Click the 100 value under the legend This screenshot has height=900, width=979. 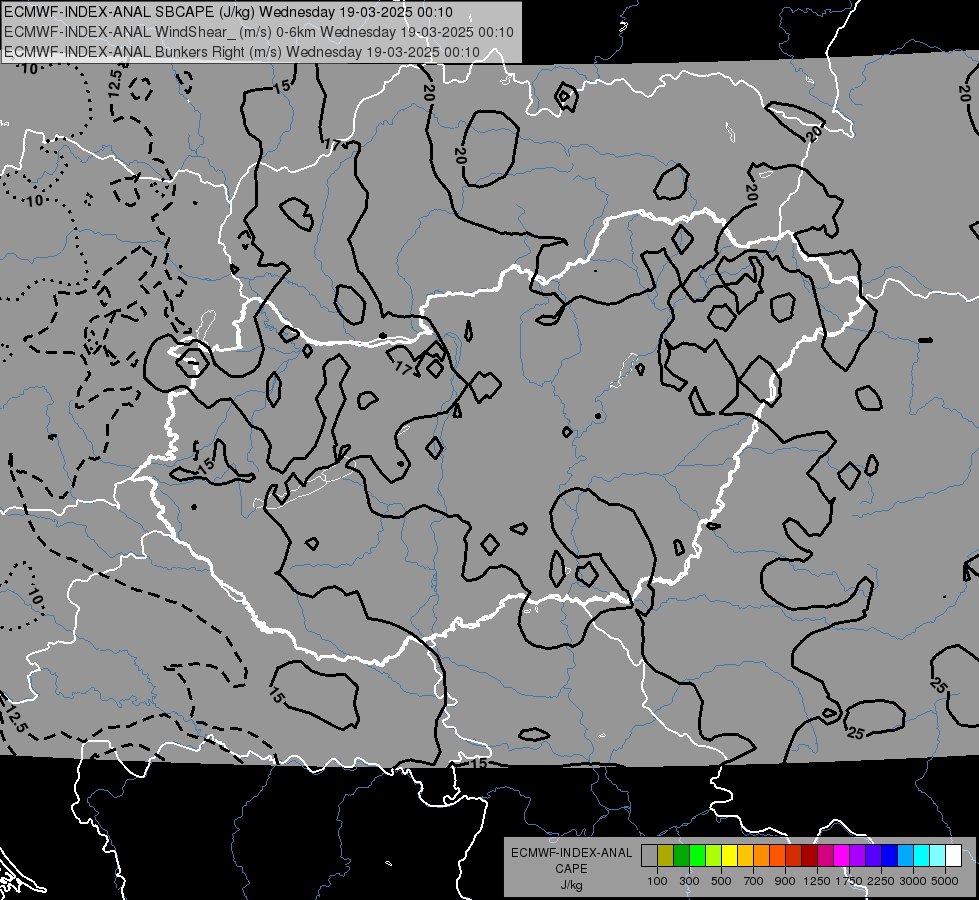click(657, 881)
